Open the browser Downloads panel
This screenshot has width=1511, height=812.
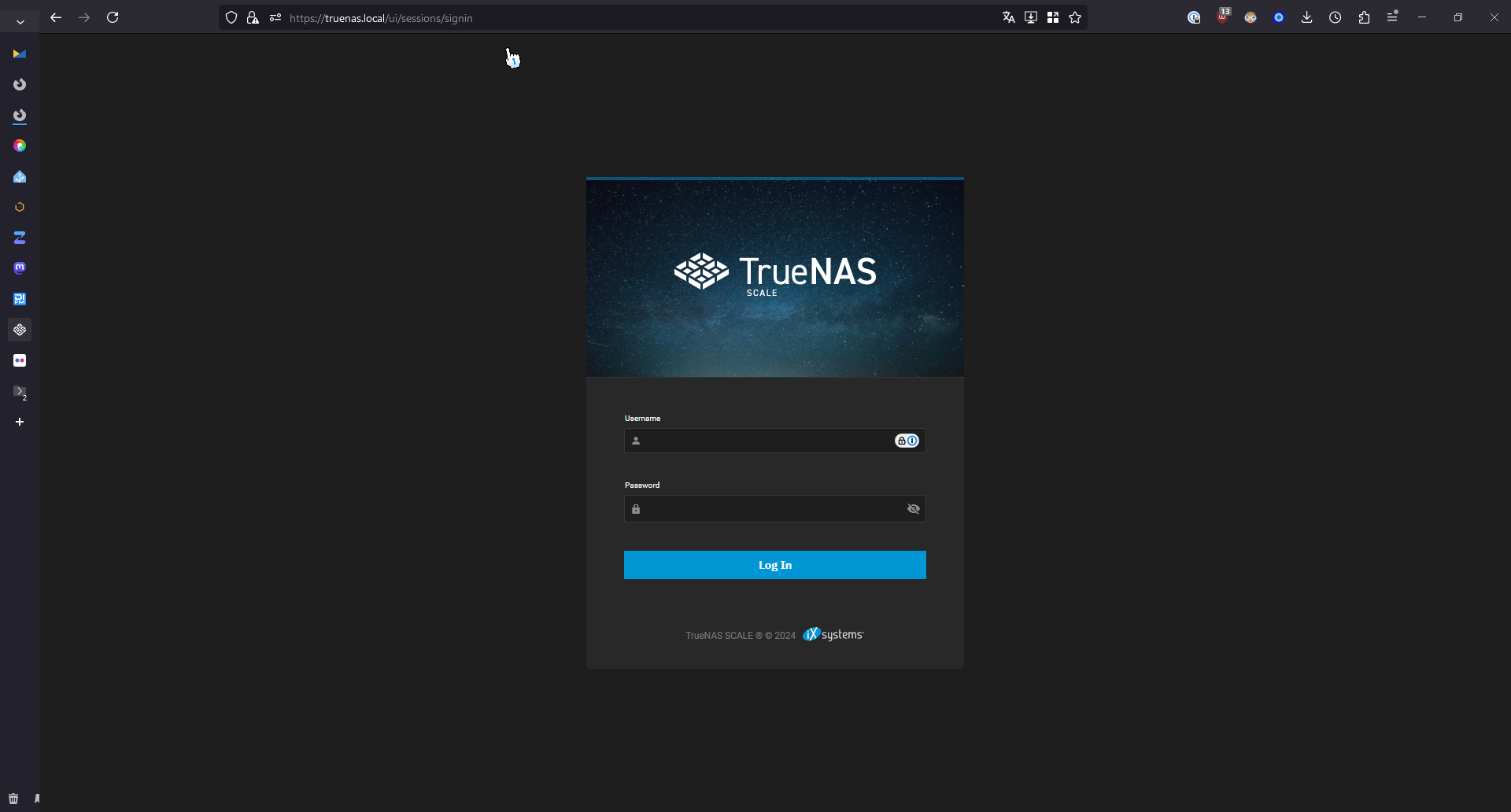tap(1307, 17)
